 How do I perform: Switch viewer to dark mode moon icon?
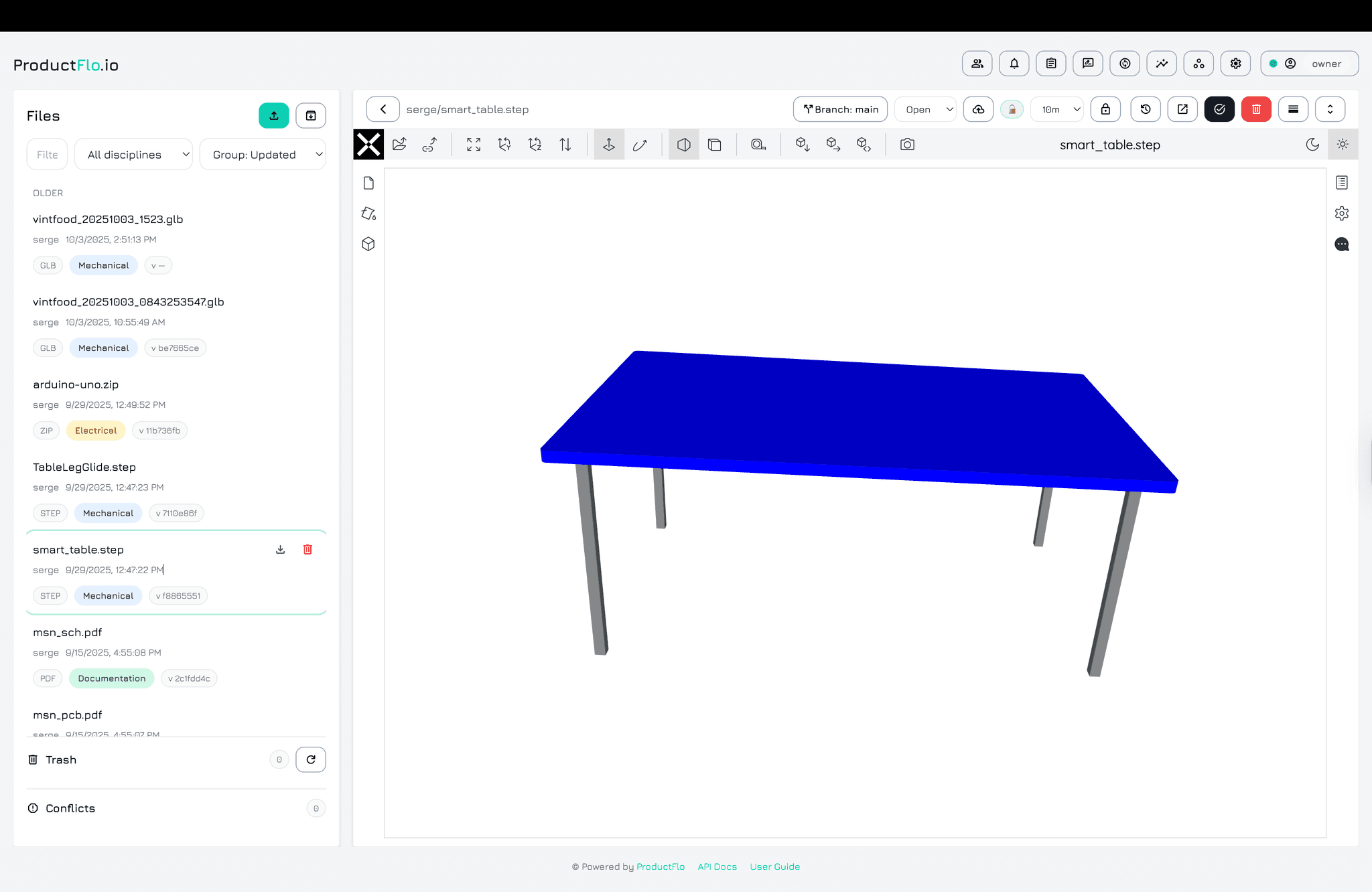1312,145
